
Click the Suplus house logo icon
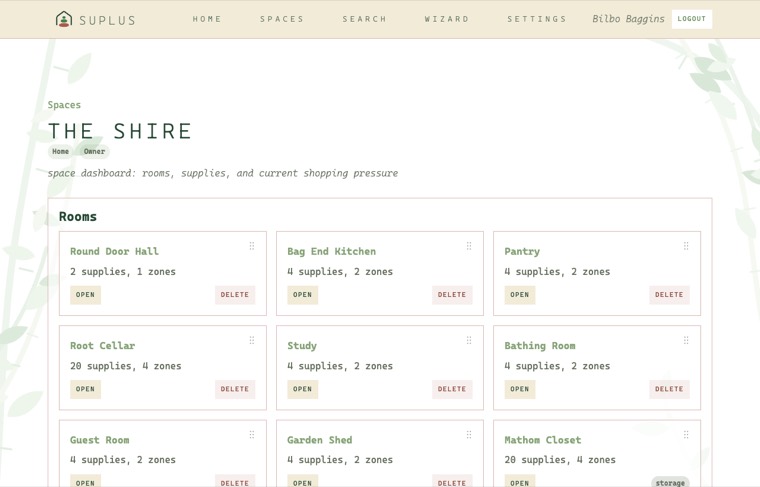[x=63, y=19]
